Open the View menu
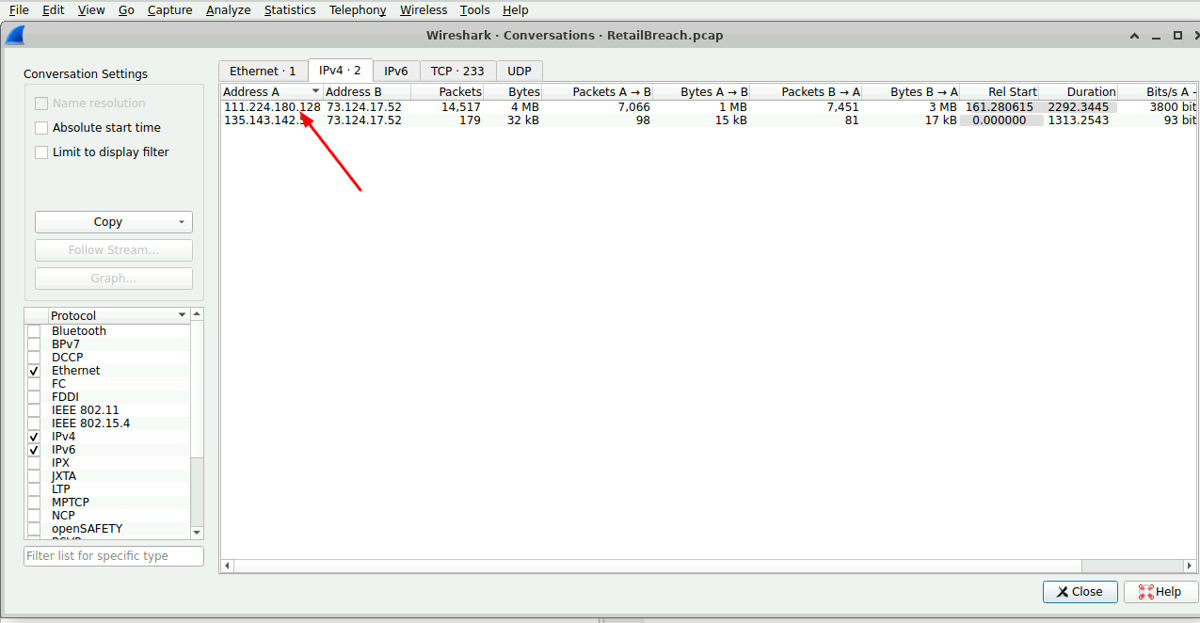The width and height of the screenshot is (1200, 623). (x=91, y=10)
